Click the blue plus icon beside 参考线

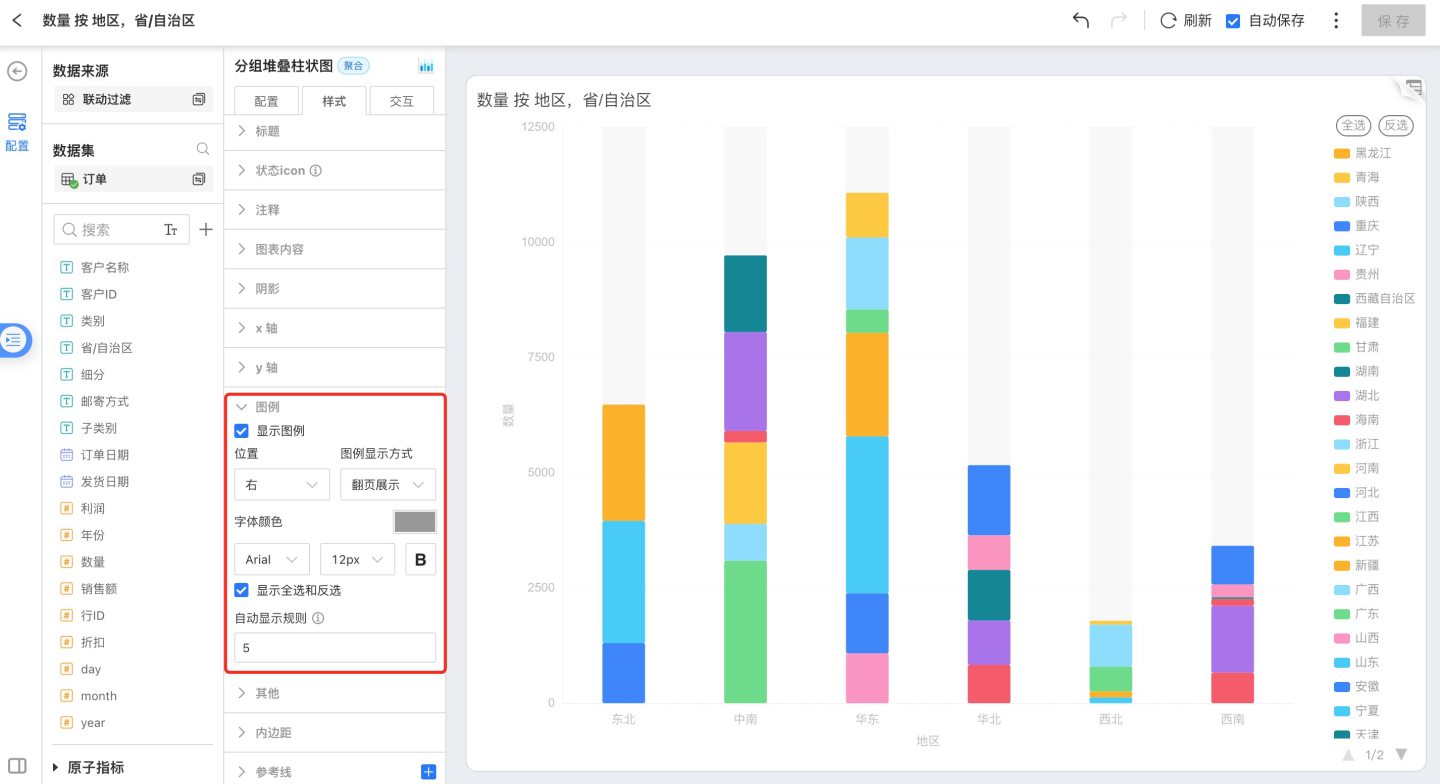(x=428, y=771)
